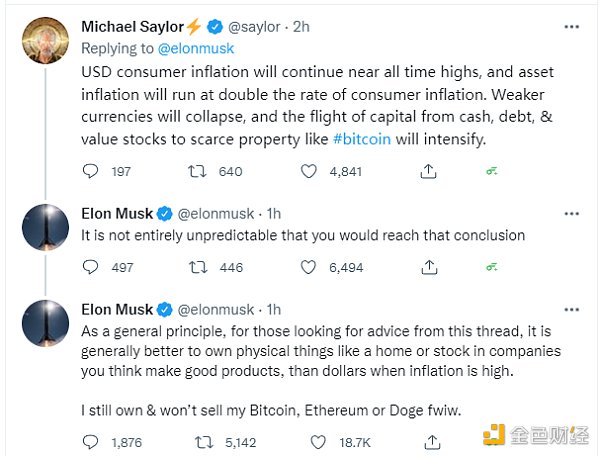This screenshot has height=456, width=600.
Task: Retweet Elon's tweet with 446 retweets
Action: (199, 267)
